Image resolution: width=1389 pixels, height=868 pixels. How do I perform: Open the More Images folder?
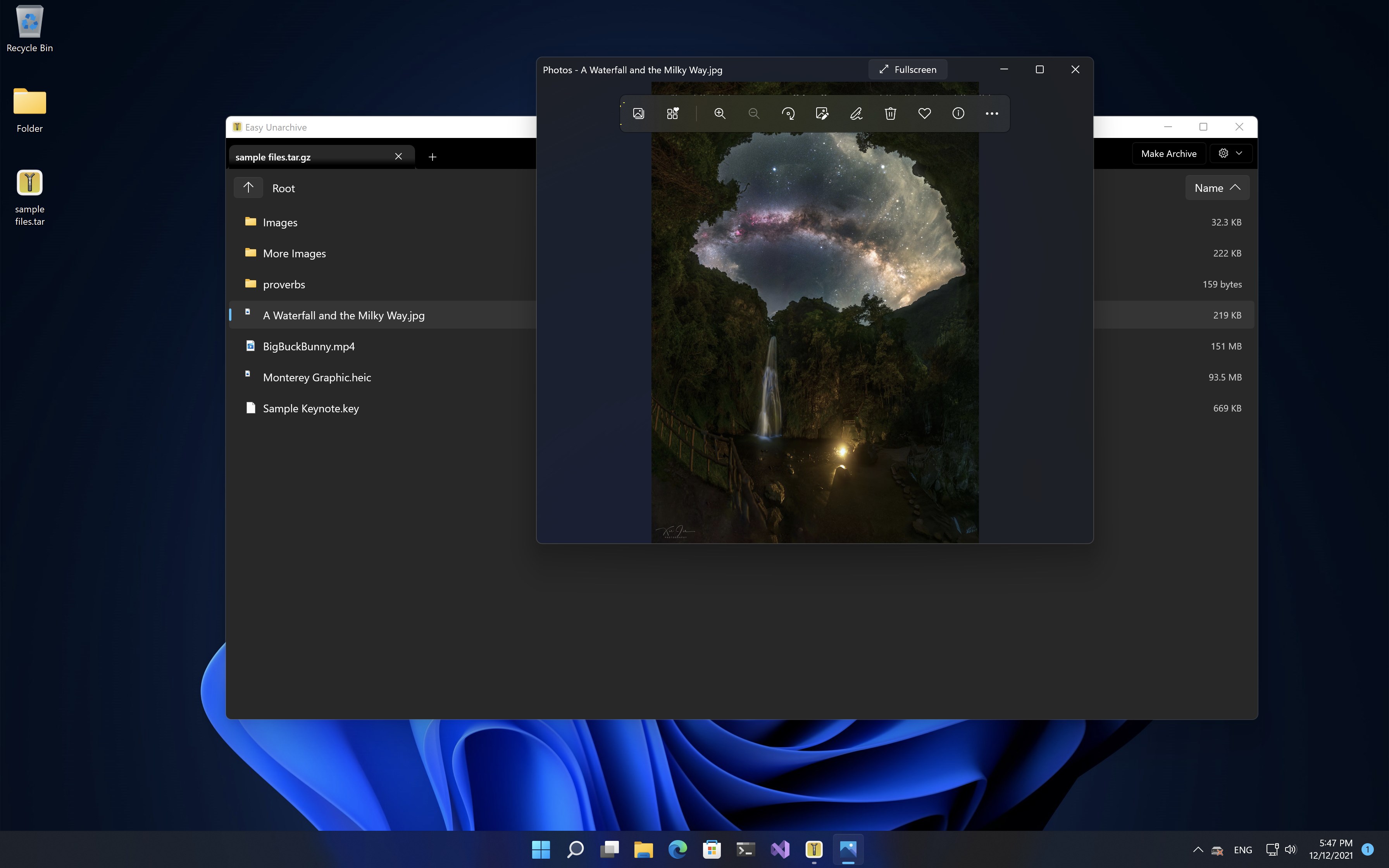click(x=294, y=253)
